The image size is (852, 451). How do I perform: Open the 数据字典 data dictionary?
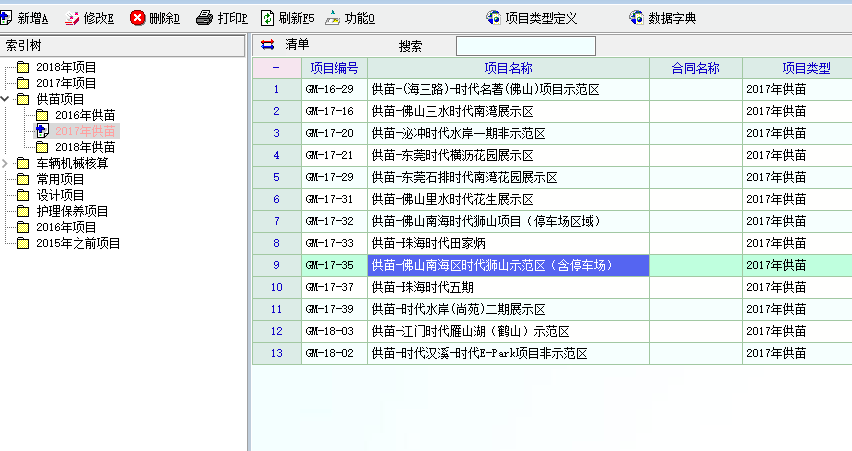(x=636, y=18)
